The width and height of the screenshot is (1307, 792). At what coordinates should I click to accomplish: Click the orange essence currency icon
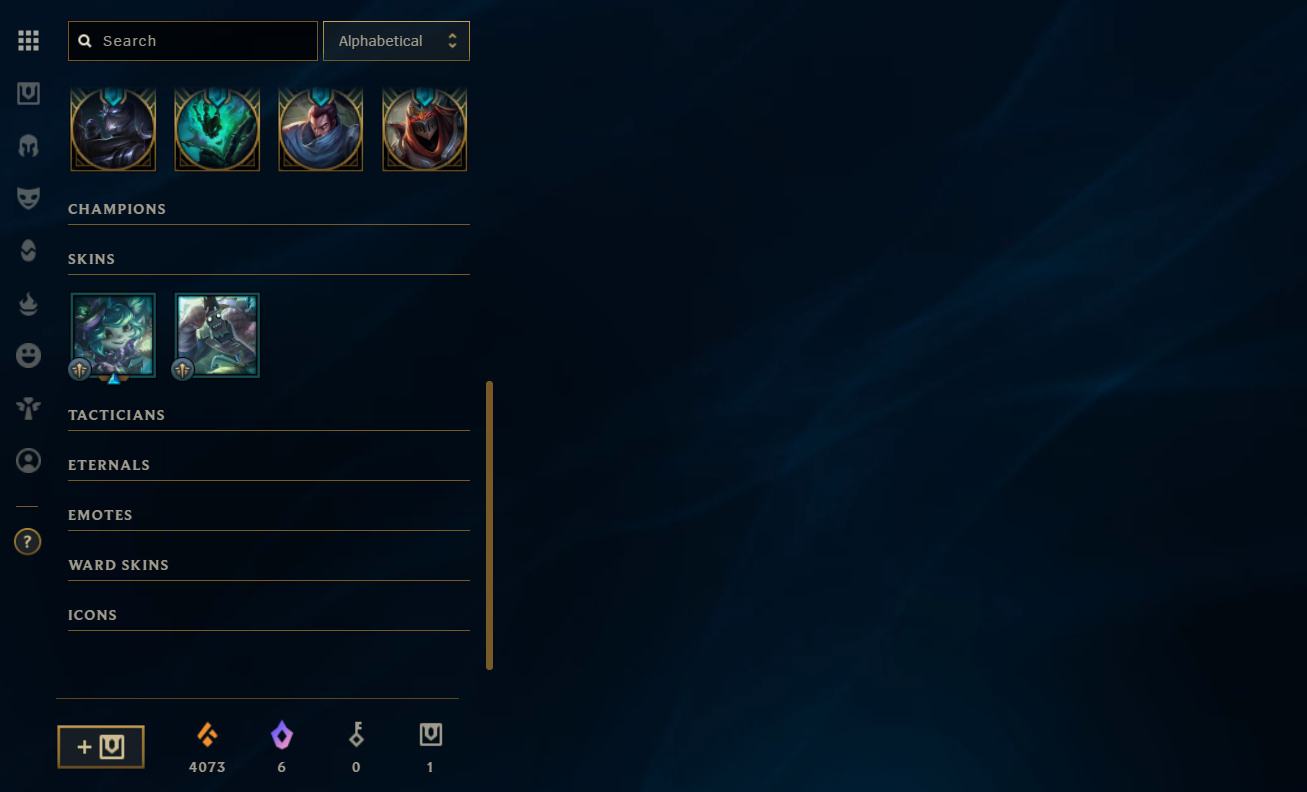(x=207, y=735)
